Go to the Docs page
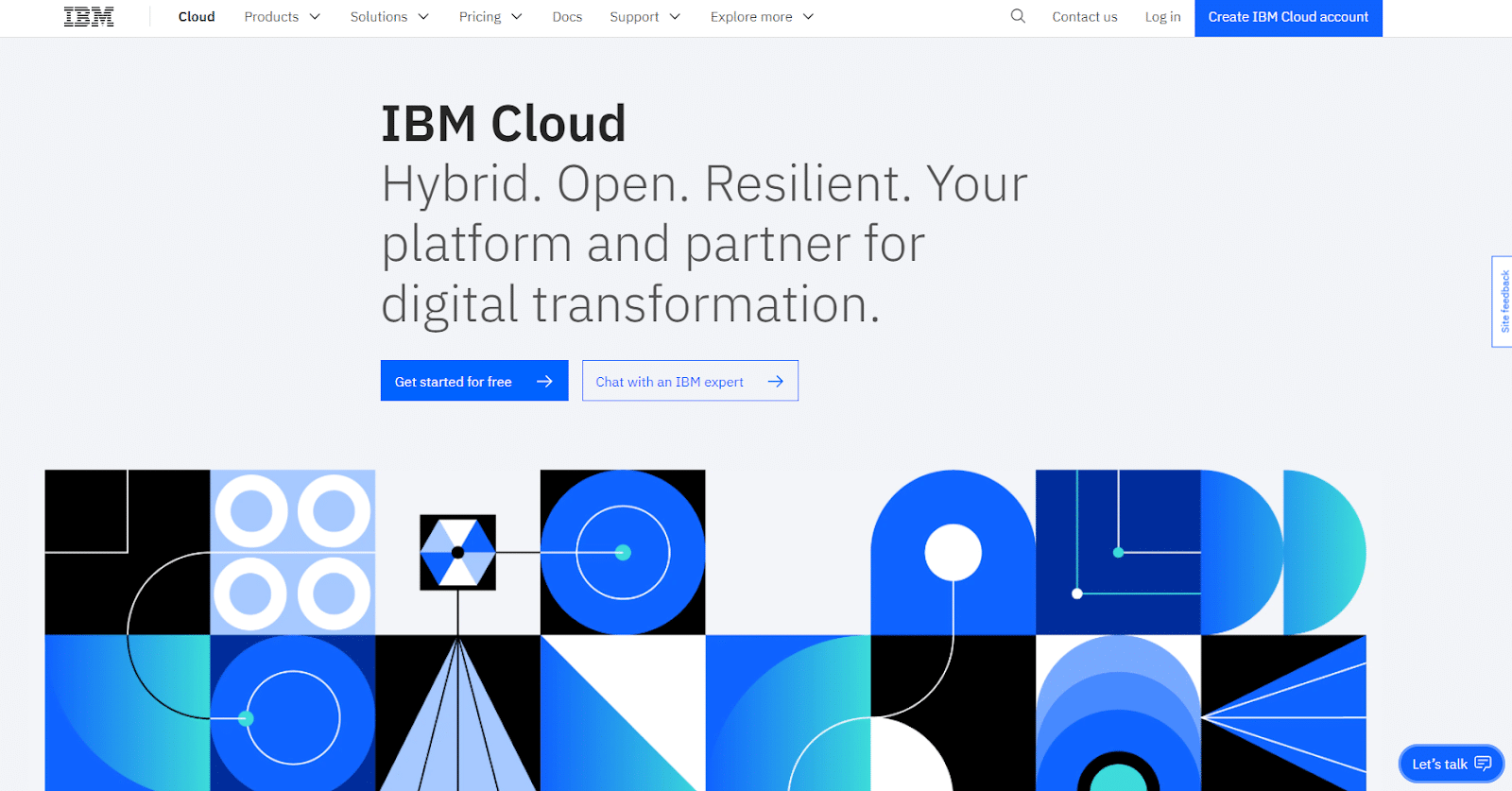The image size is (1512, 791). [x=567, y=17]
